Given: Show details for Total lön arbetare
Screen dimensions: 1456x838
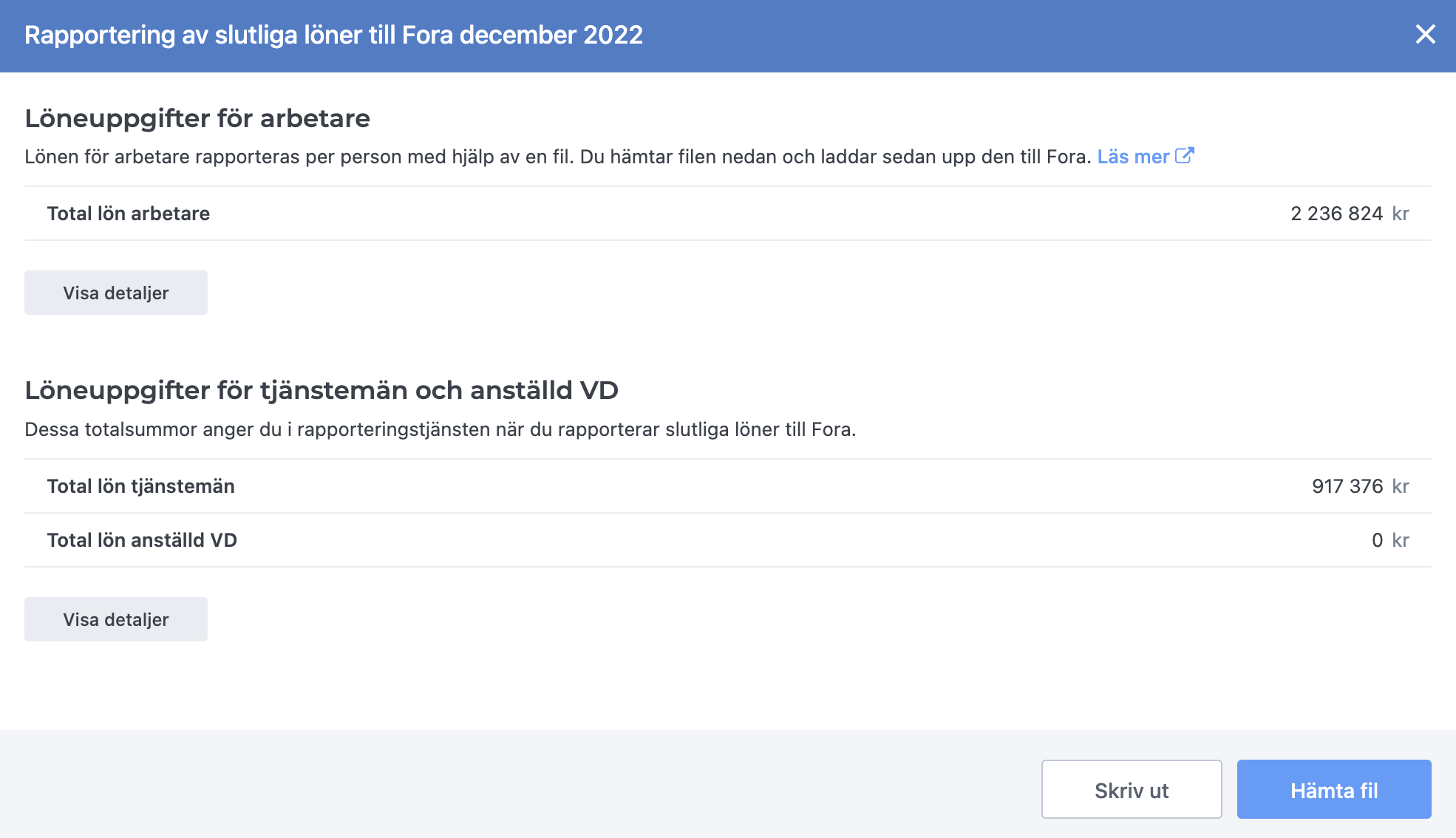Looking at the screenshot, I should [x=115, y=292].
